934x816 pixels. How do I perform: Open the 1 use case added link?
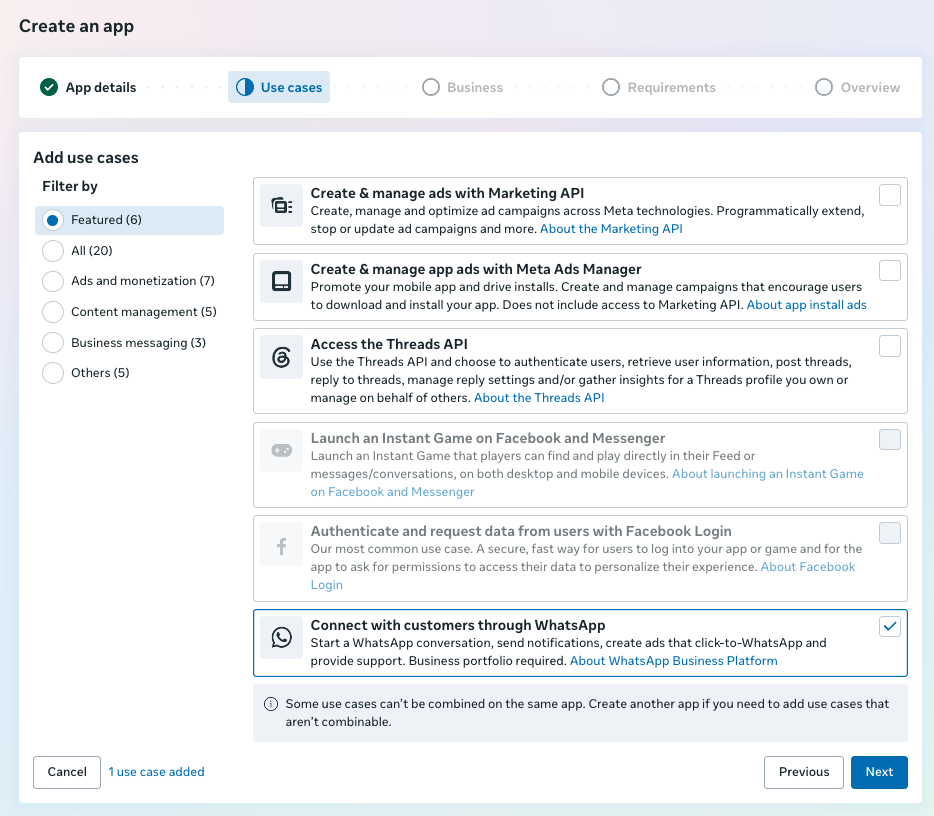point(156,772)
